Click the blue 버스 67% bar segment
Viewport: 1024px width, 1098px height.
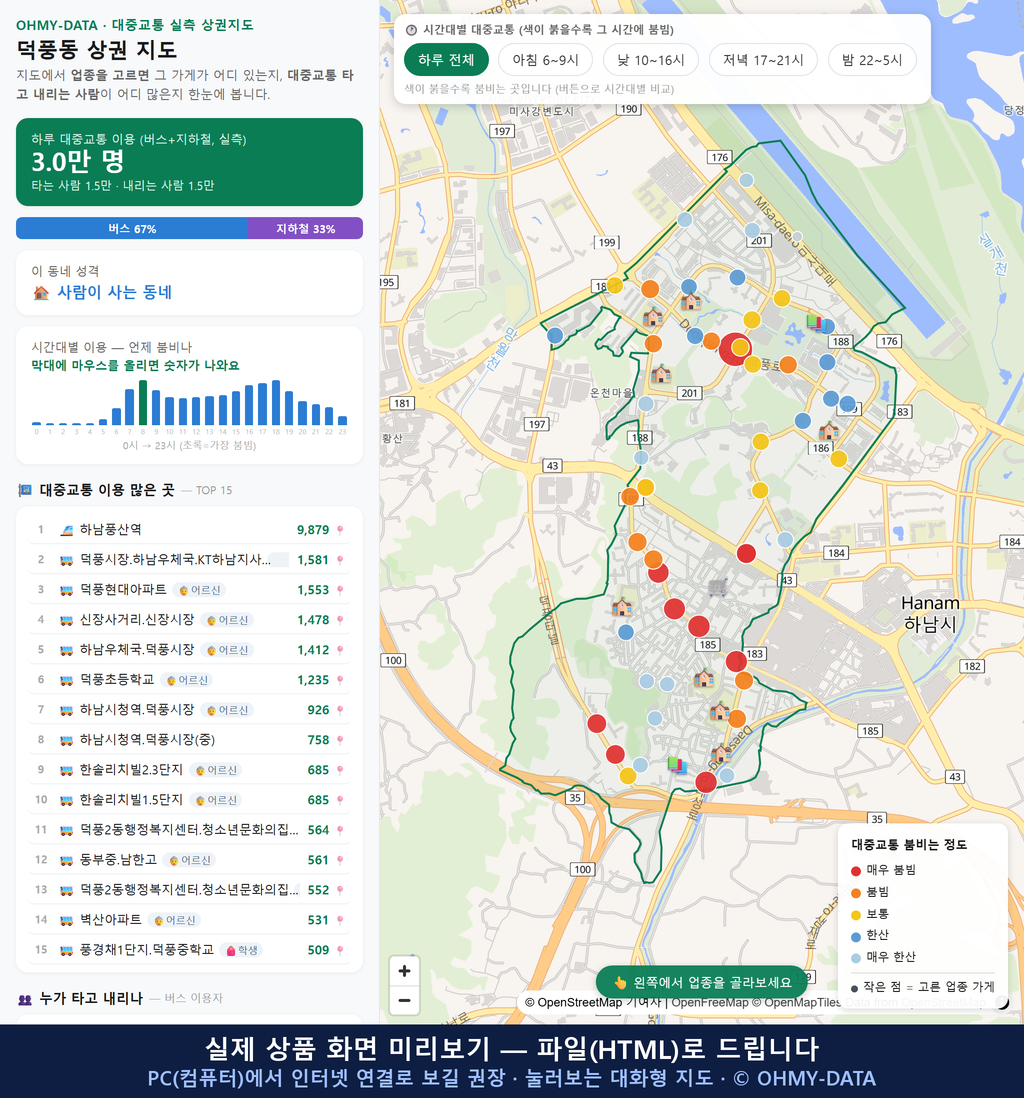(132, 228)
